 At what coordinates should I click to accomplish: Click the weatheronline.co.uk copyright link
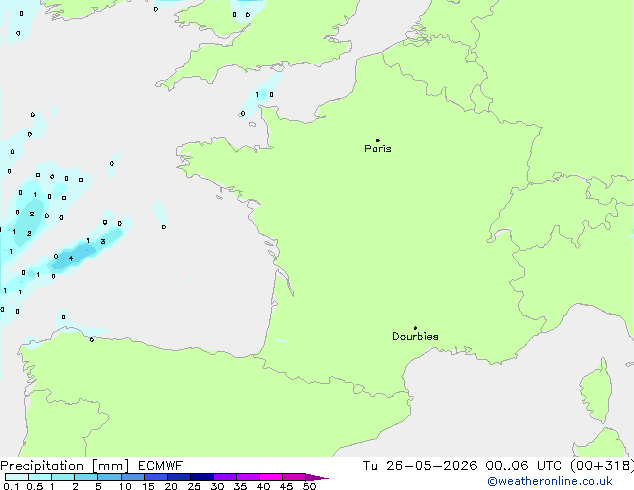(x=550, y=481)
